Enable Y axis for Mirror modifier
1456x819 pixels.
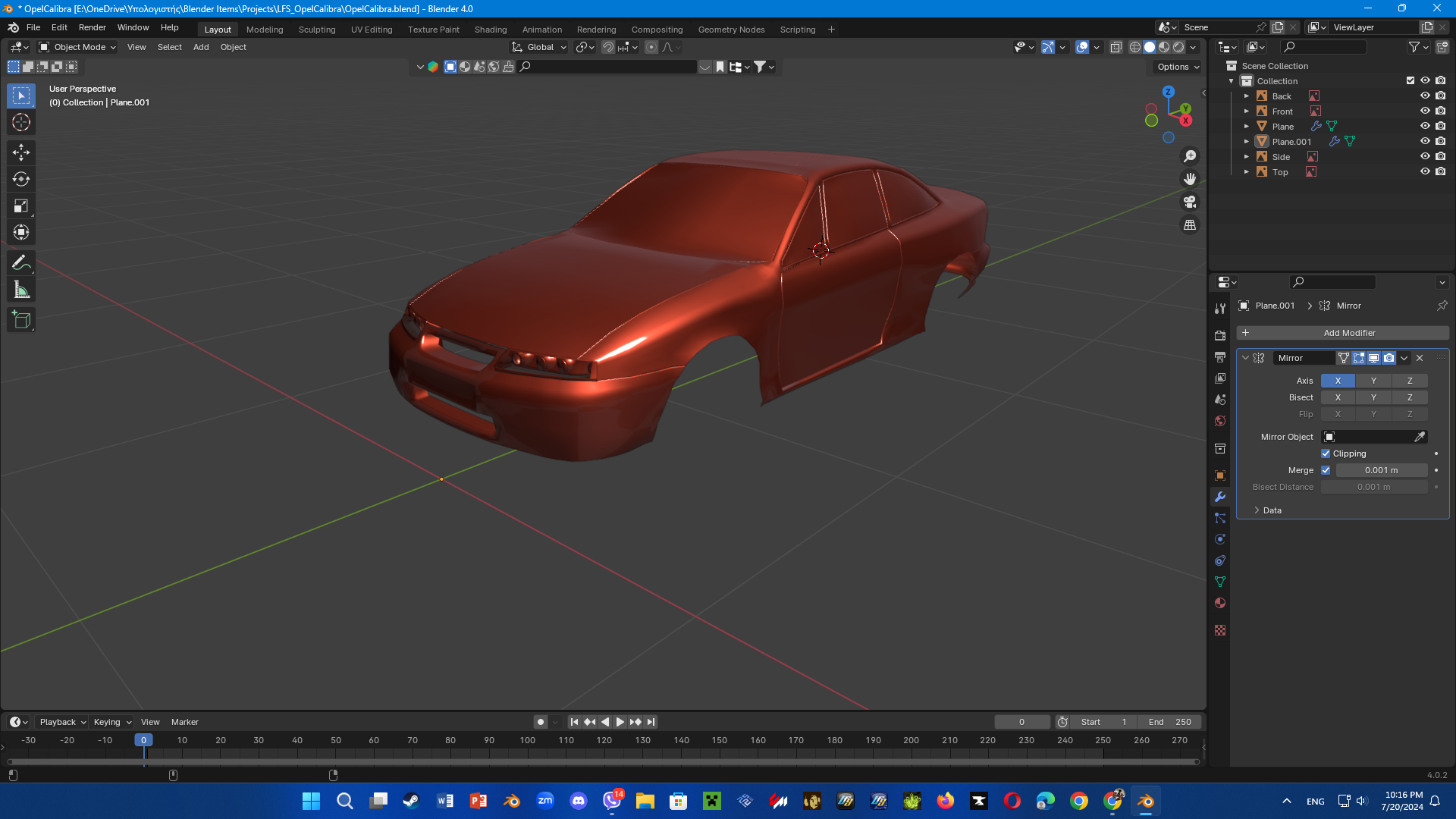[1373, 381]
